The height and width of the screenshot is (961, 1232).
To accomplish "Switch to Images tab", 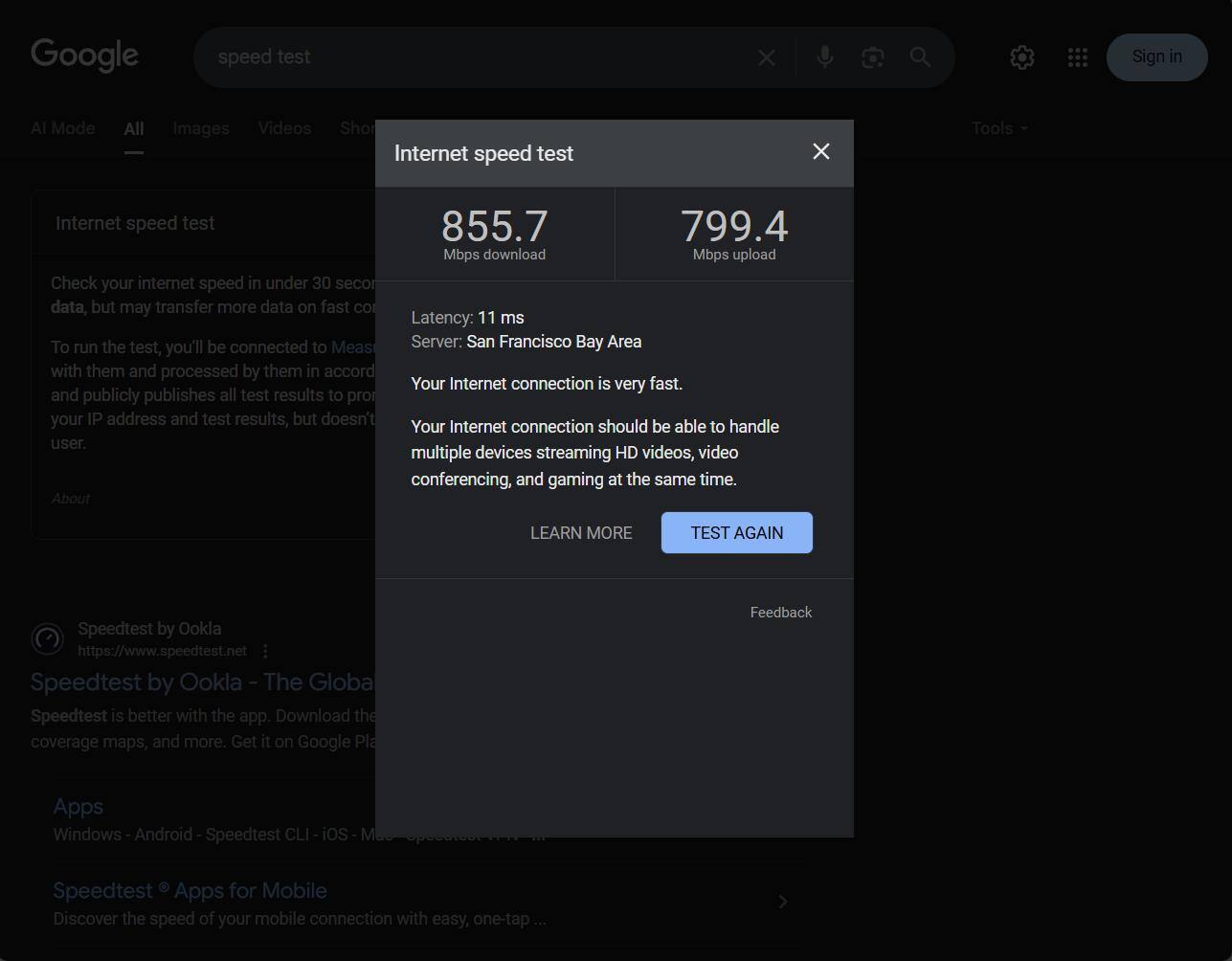I will [200, 128].
